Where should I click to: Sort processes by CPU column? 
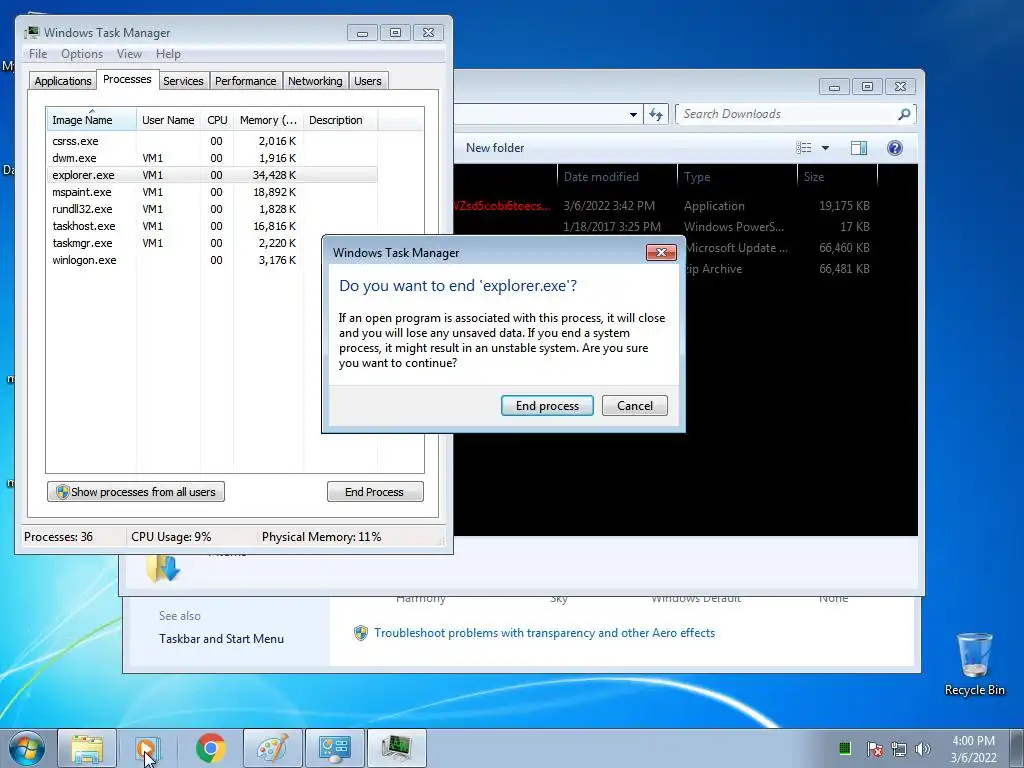[x=217, y=120]
